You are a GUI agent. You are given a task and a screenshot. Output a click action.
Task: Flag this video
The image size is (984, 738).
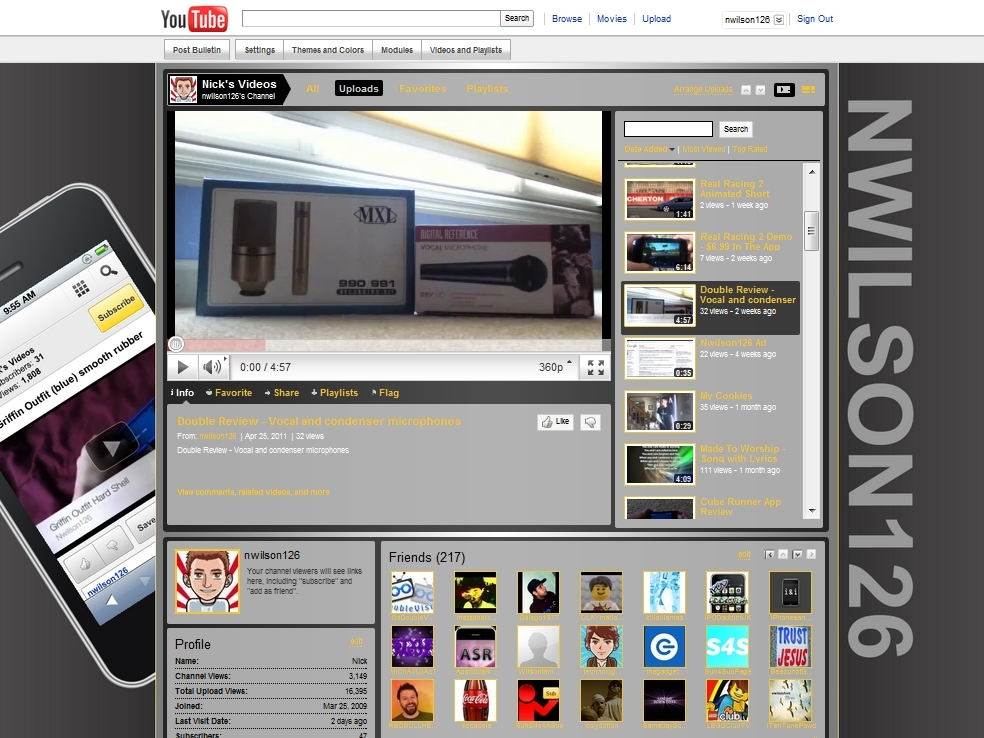click(x=385, y=393)
